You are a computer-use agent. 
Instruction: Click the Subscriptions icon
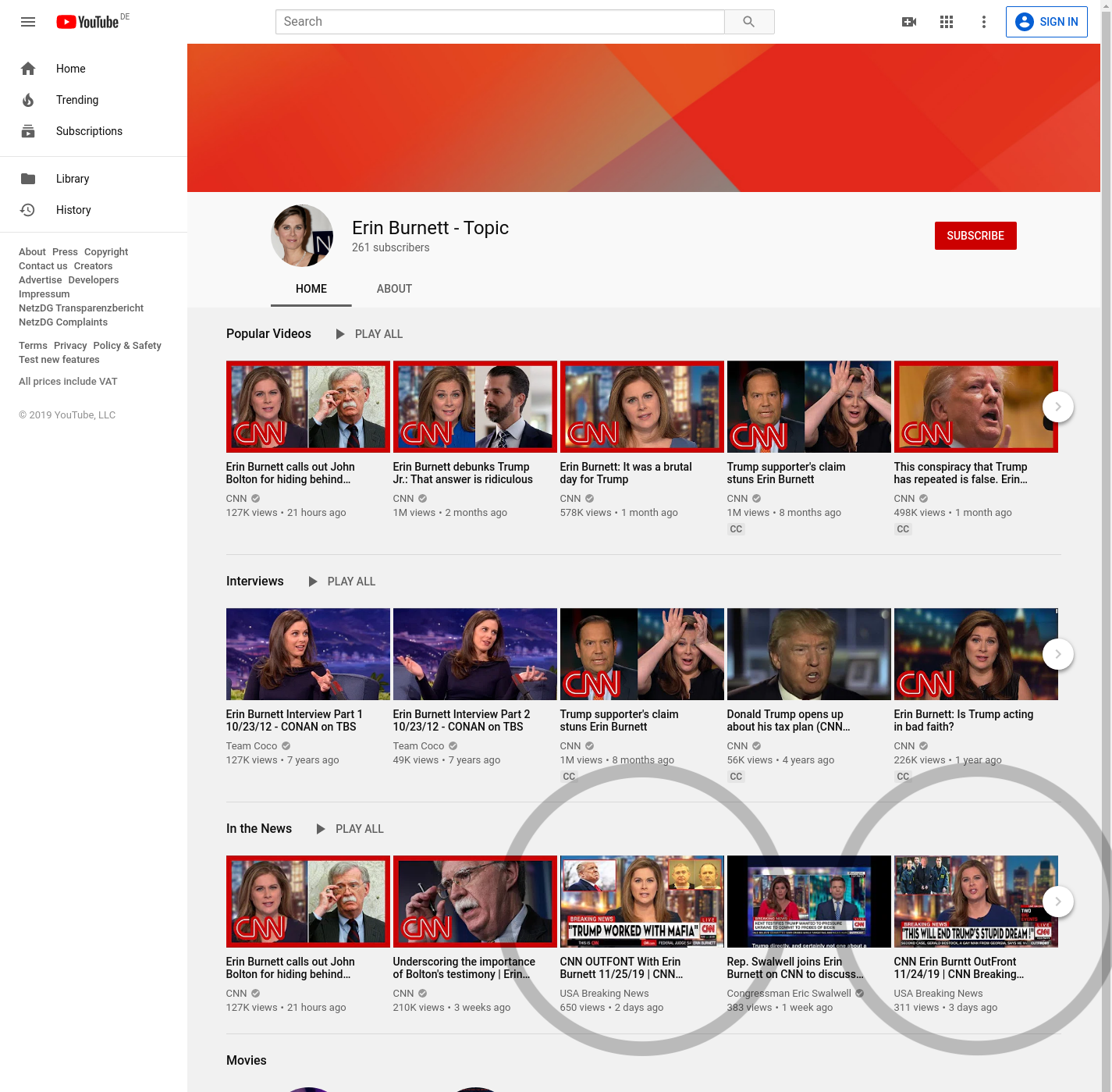click(x=28, y=131)
